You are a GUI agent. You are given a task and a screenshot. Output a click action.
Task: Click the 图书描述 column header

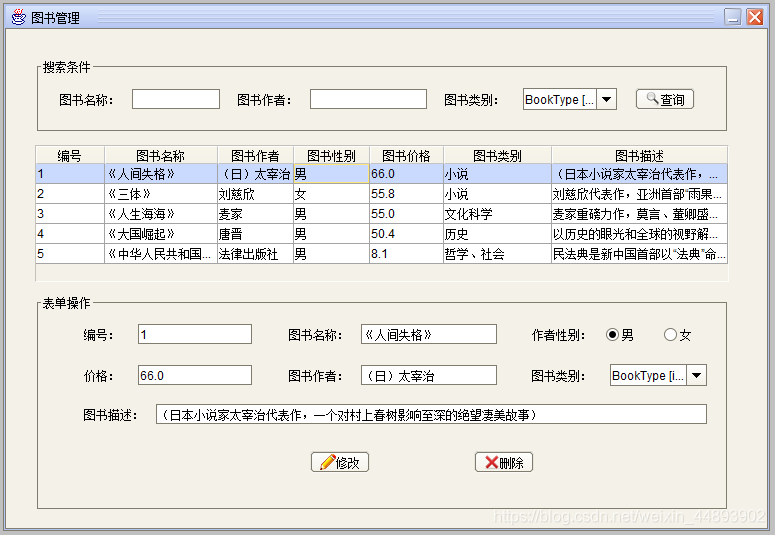[639, 155]
